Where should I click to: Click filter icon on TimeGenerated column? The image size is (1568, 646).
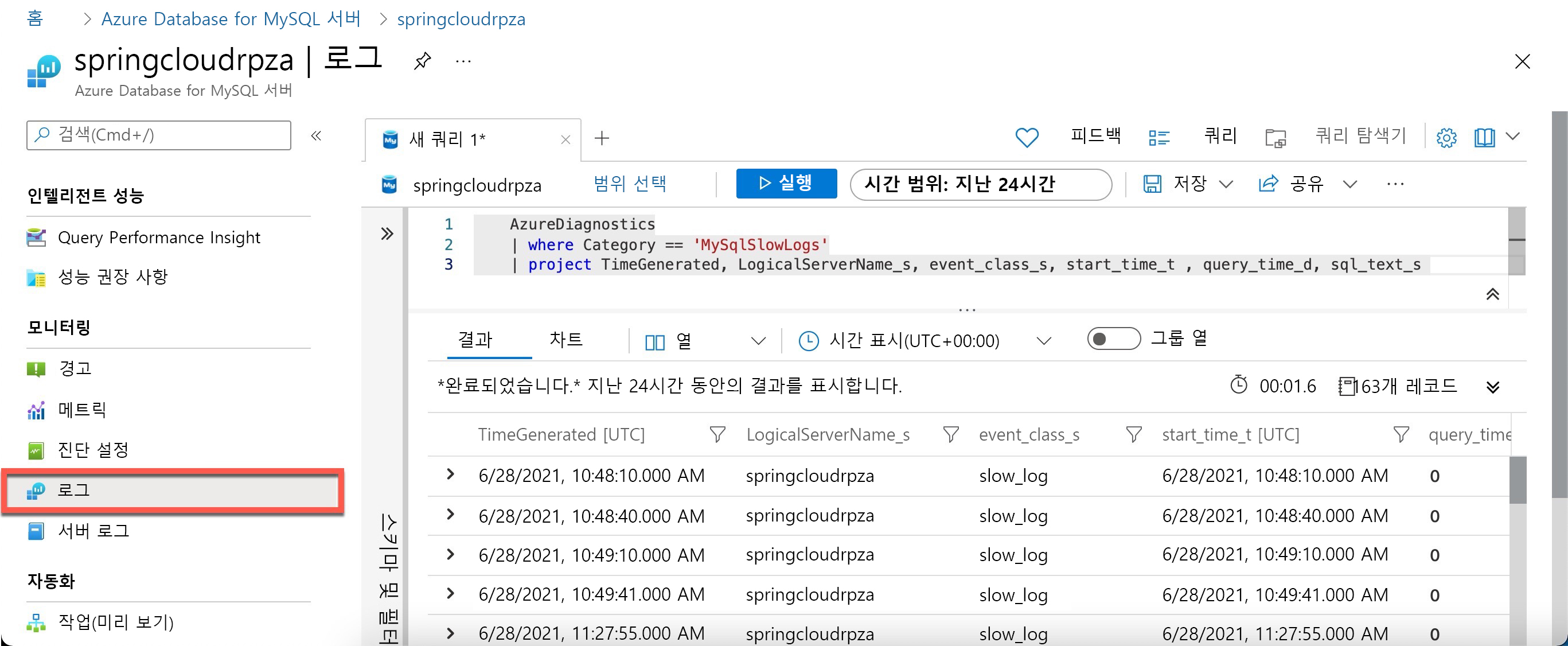[717, 434]
